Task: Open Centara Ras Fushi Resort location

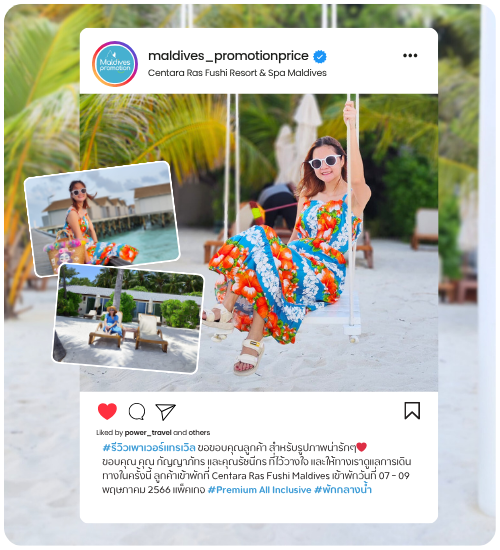Action: 237,73
